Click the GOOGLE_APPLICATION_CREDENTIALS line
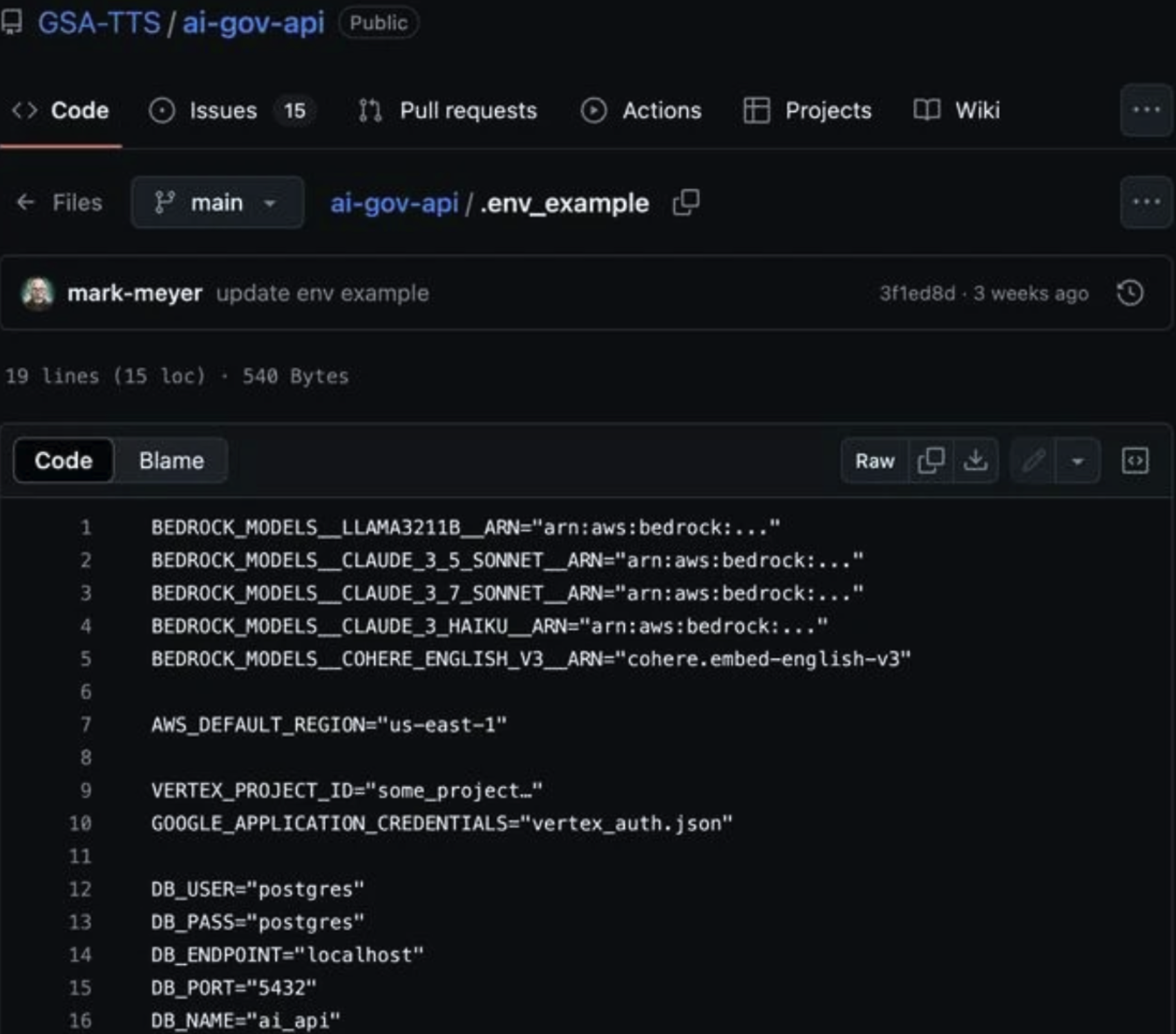The image size is (1176, 1034). 442,824
